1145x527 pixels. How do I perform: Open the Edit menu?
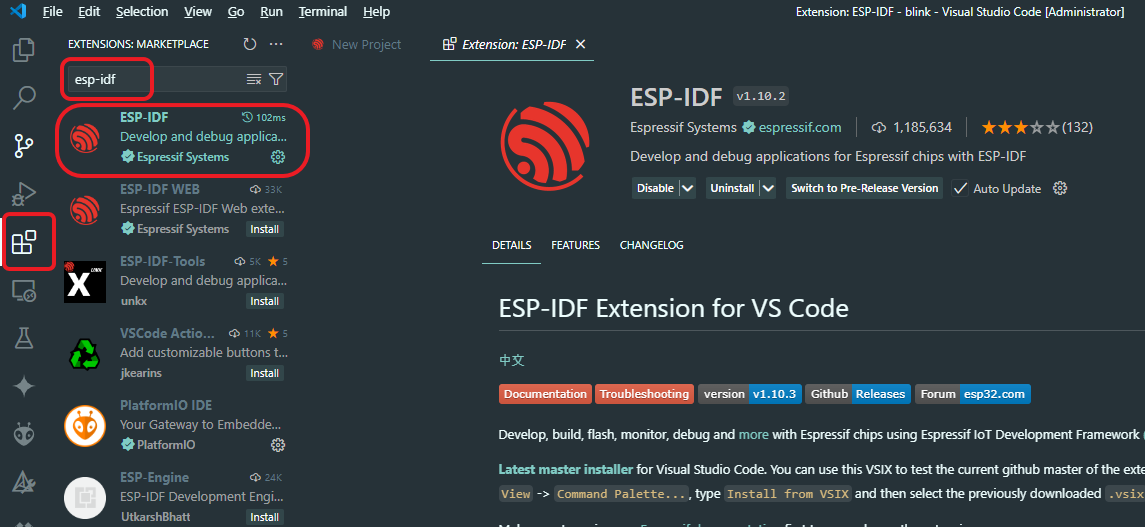[89, 12]
